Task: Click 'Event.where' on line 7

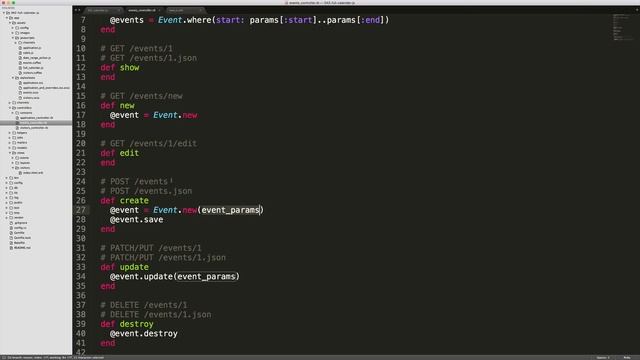Action: 184,20
